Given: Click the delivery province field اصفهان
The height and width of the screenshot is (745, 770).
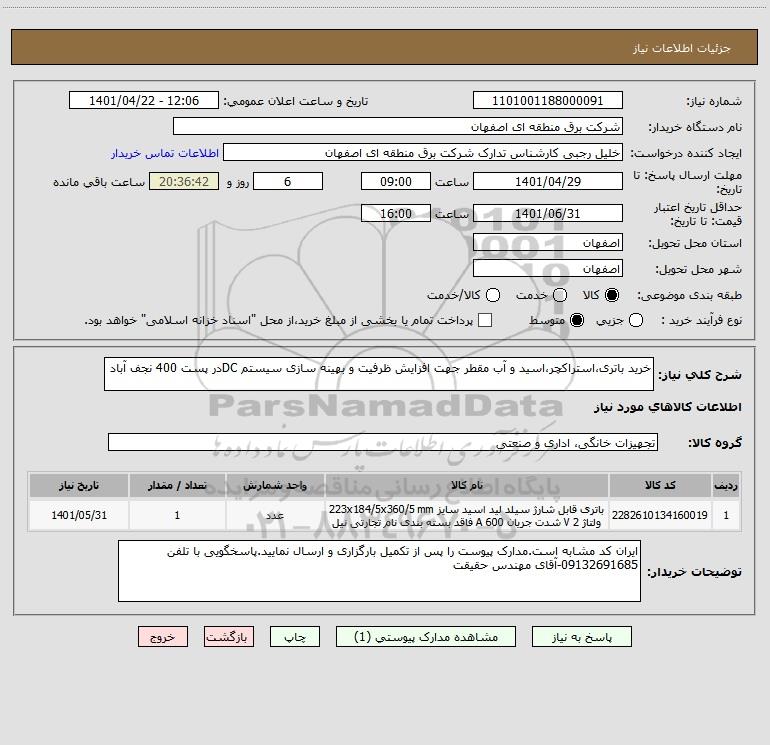Looking at the screenshot, I should click(548, 243).
